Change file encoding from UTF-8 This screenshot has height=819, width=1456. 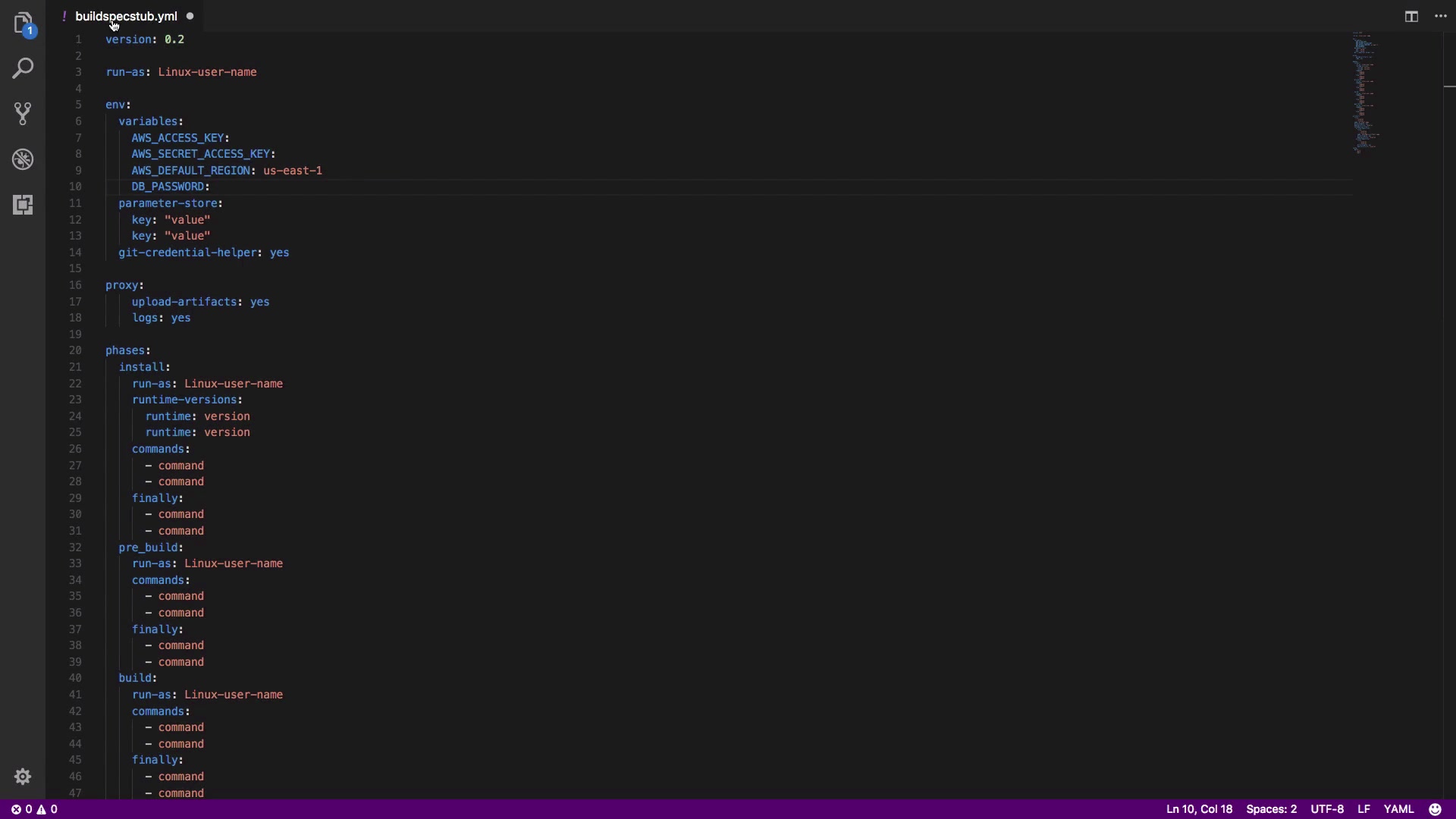(x=1327, y=809)
